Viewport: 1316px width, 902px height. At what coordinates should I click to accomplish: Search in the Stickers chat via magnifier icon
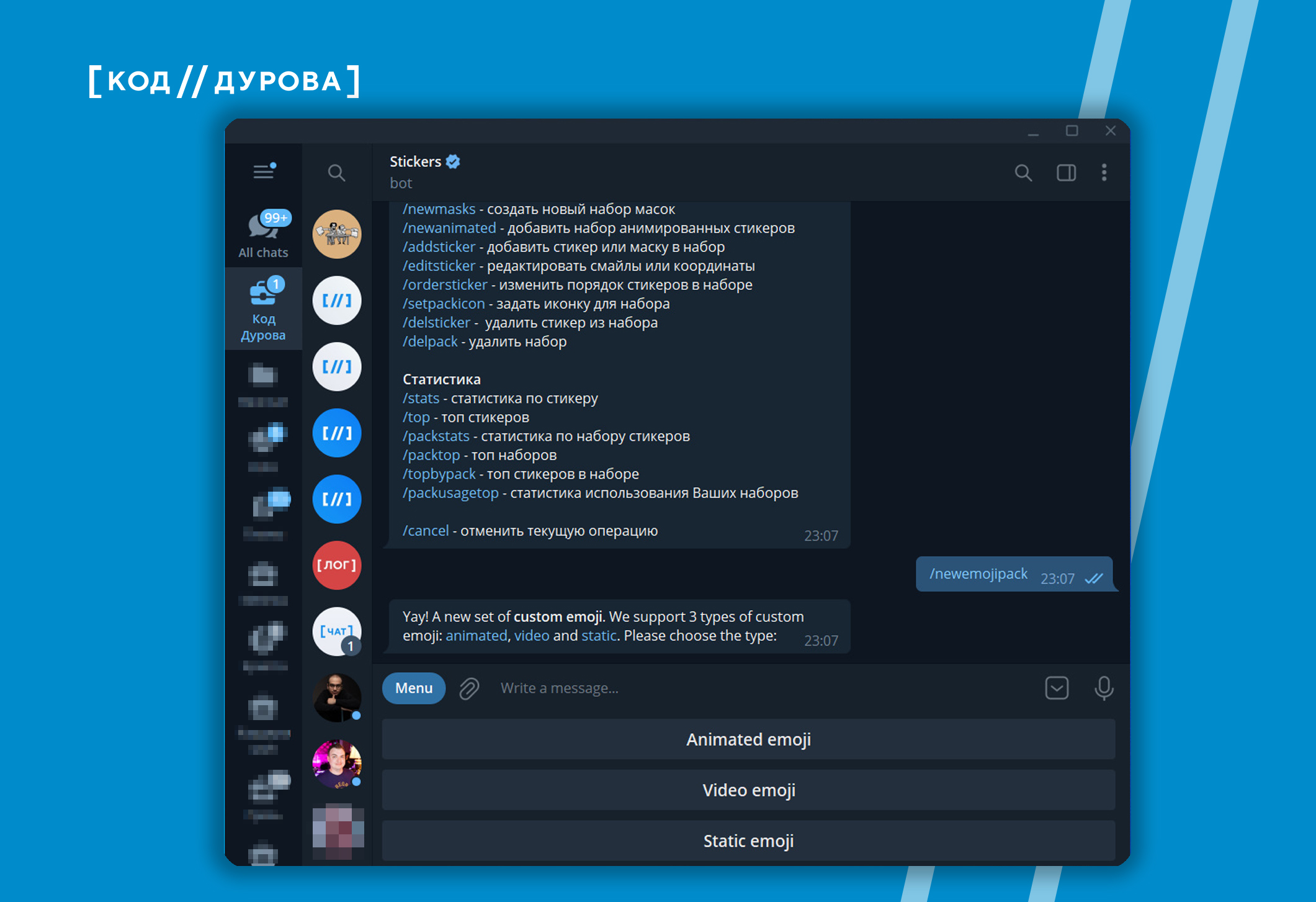point(1023,173)
